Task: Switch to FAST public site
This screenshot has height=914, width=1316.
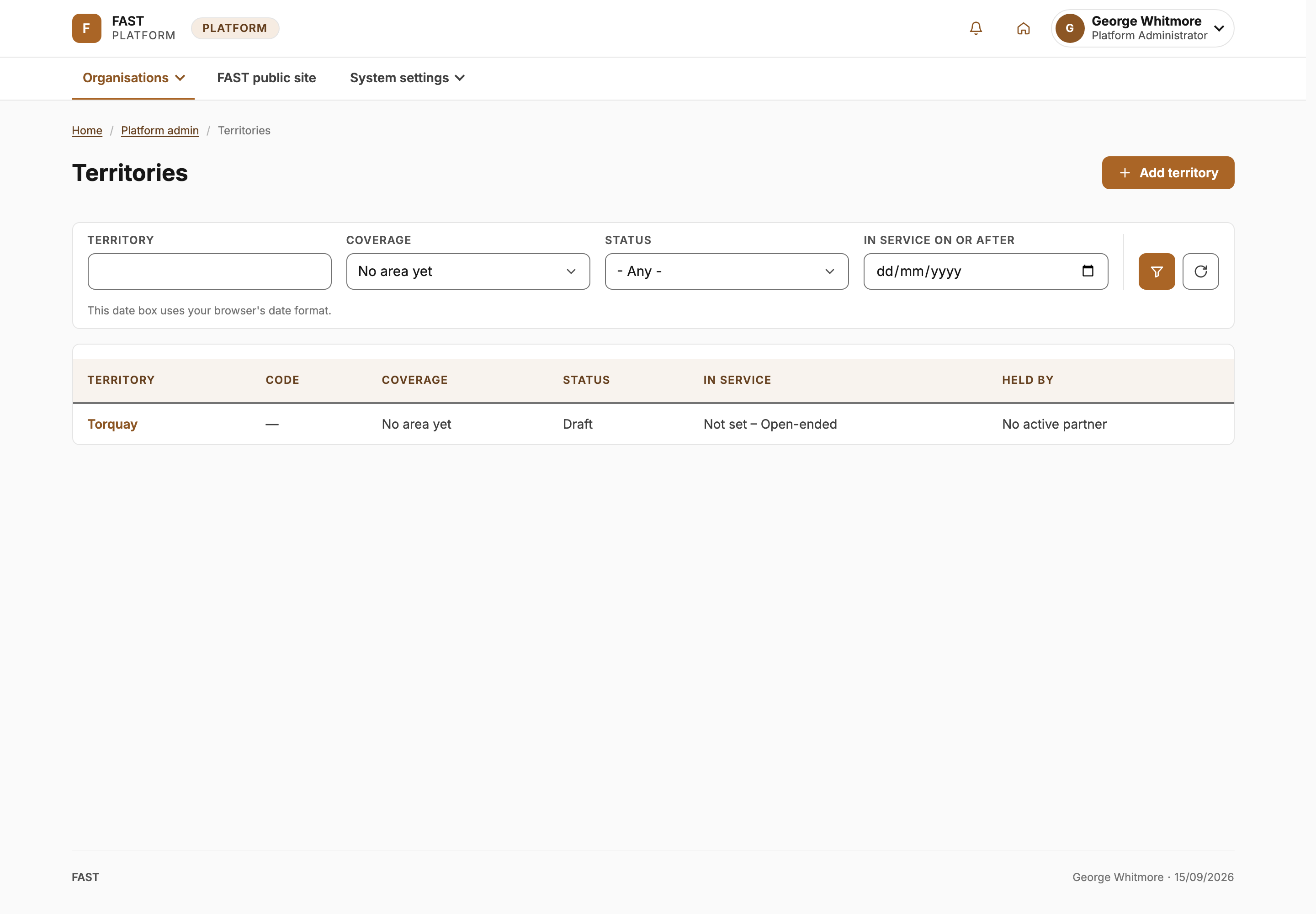Action: [x=266, y=78]
